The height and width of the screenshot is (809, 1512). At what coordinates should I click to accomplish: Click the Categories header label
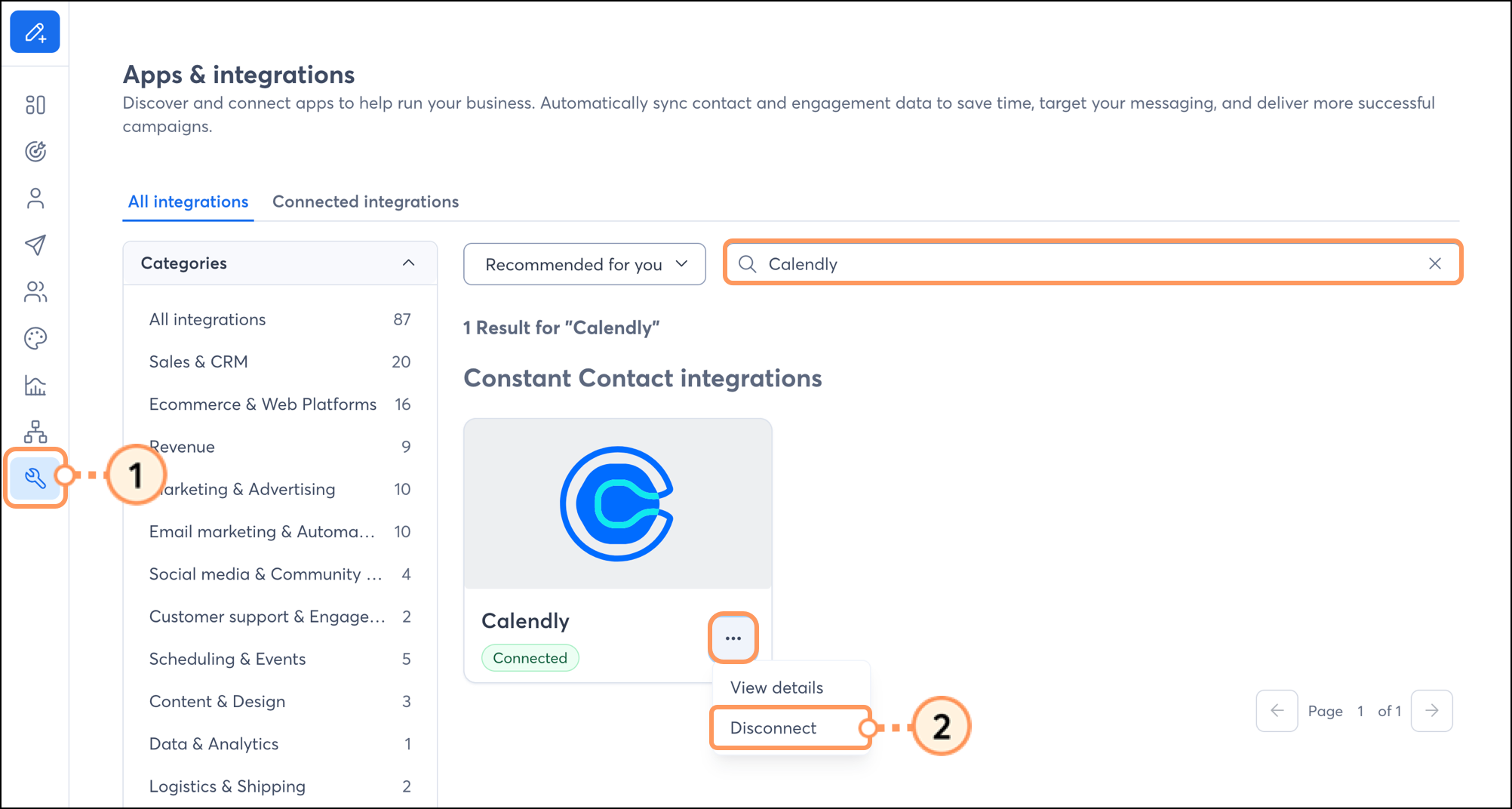click(183, 263)
